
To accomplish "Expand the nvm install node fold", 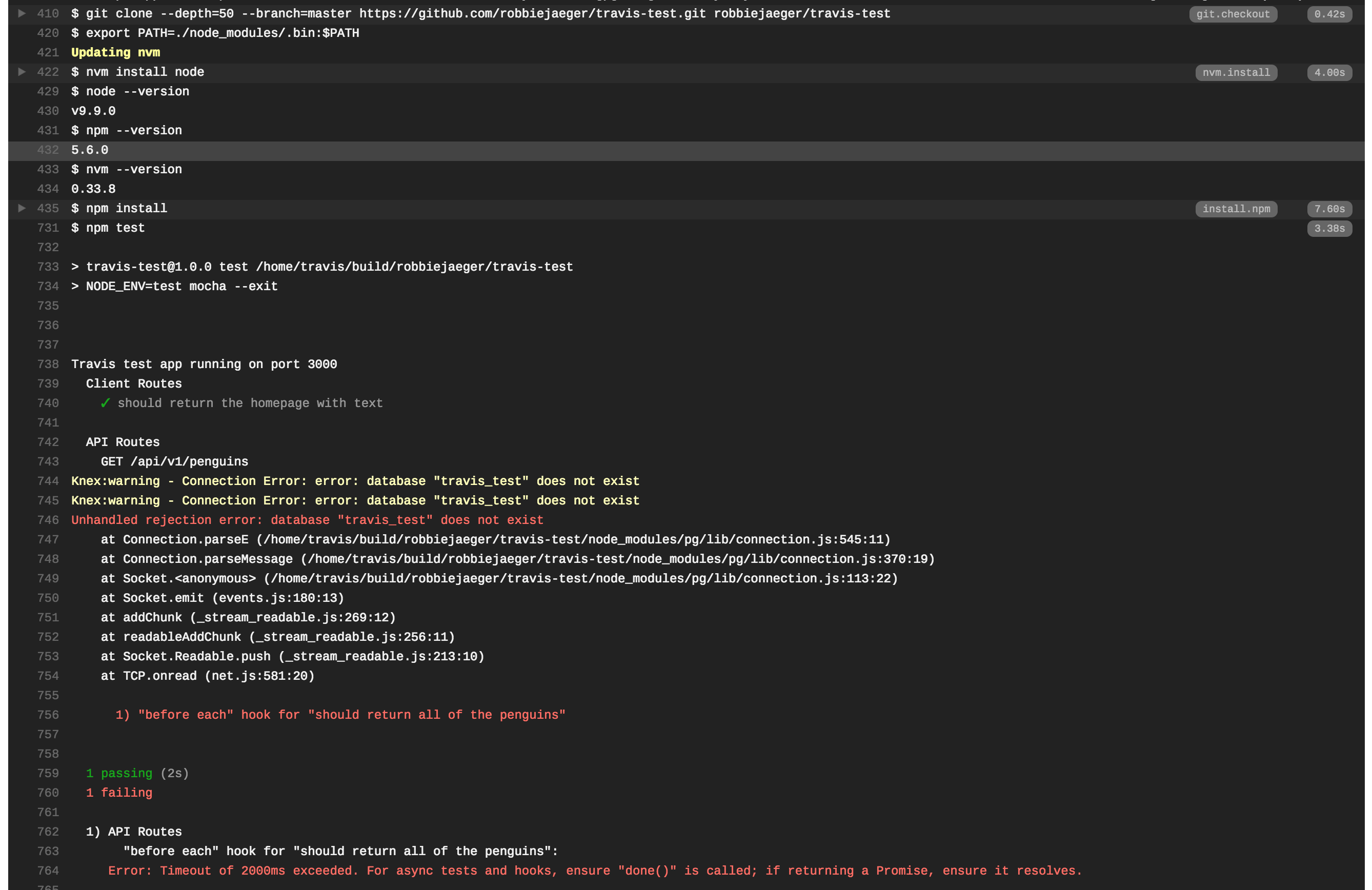I will (x=22, y=71).
